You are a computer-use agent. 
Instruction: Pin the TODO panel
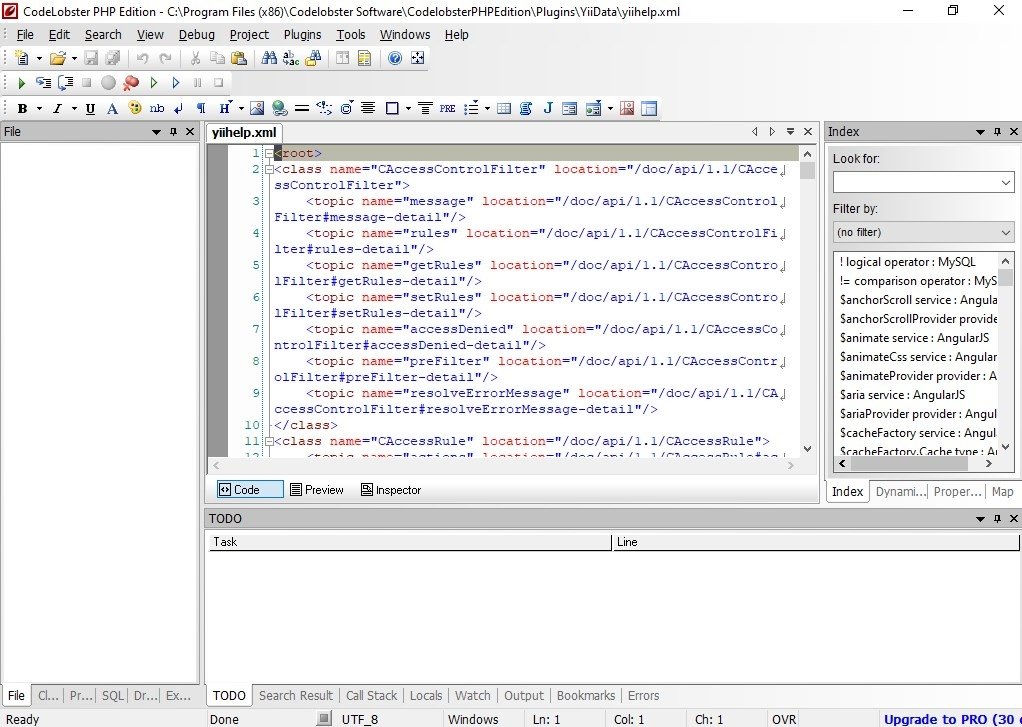click(997, 519)
